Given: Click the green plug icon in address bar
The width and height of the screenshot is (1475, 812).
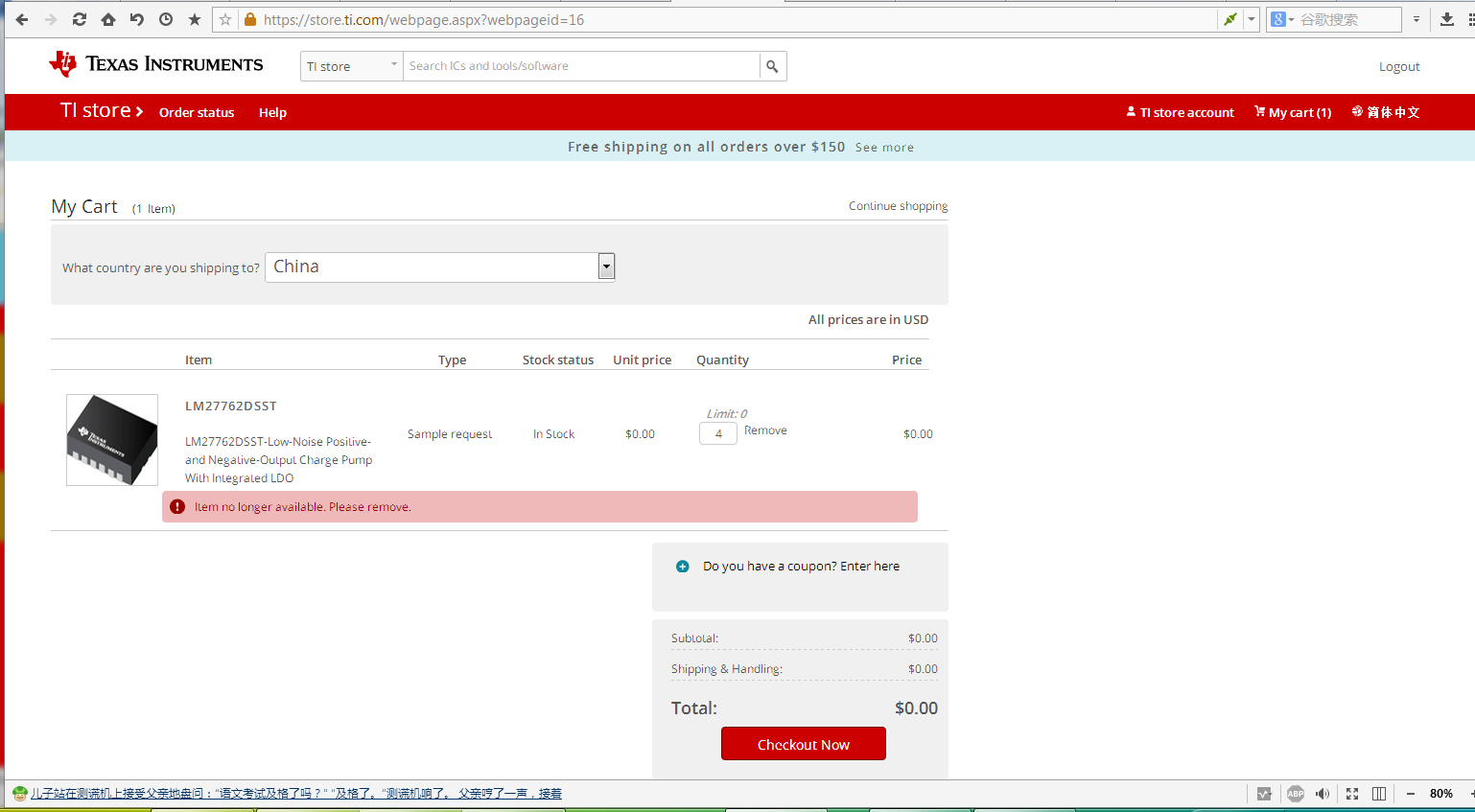Looking at the screenshot, I should (1230, 19).
